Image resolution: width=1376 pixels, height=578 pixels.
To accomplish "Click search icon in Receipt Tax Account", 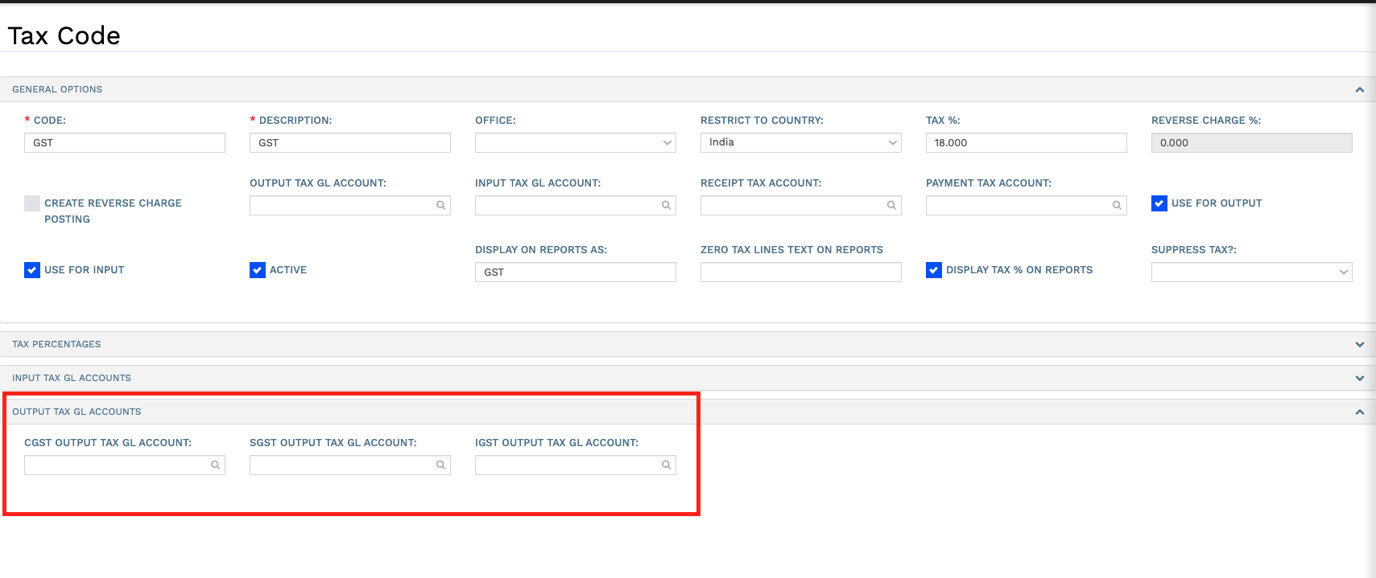I will pos(891,205).
